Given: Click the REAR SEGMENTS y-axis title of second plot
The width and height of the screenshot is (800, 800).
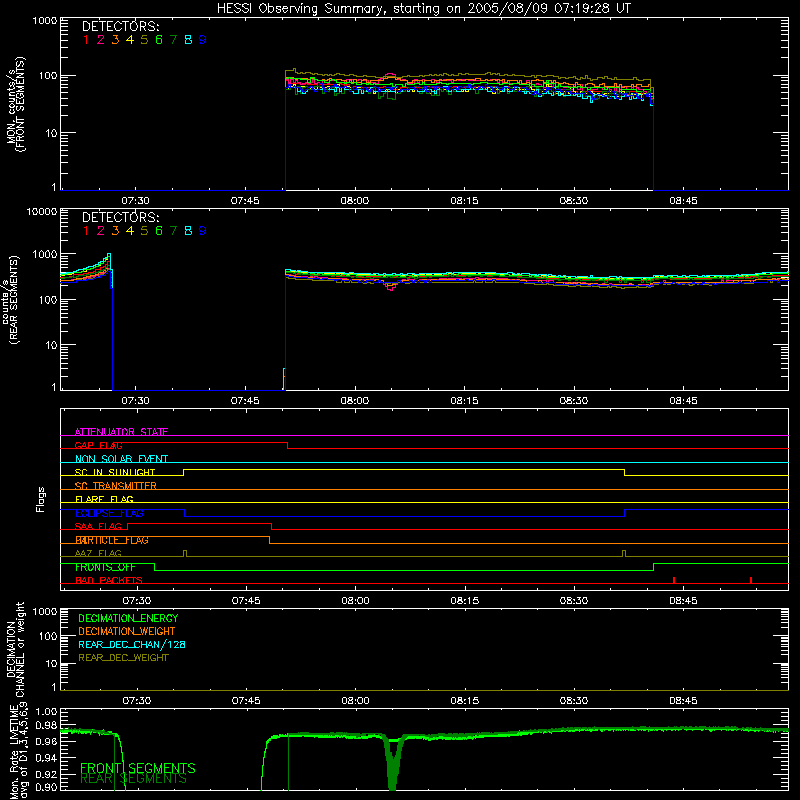Looking at the screenshot, I should 12,299.
